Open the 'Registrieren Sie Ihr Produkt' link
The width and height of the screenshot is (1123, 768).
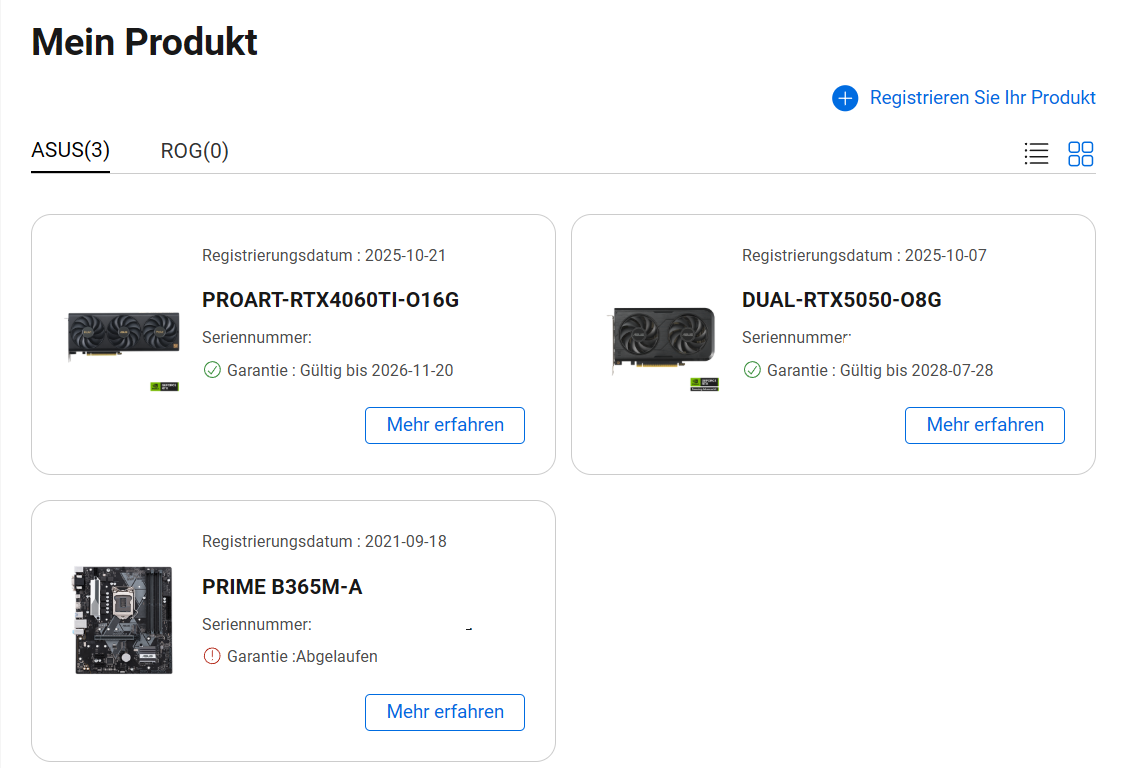[982, 98]
